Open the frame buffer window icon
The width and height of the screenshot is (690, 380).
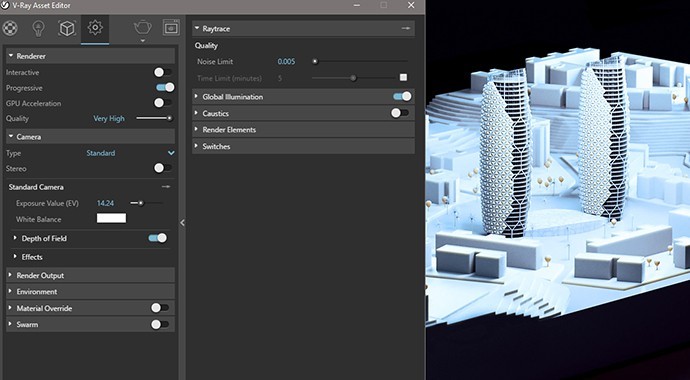coord(171,28)
